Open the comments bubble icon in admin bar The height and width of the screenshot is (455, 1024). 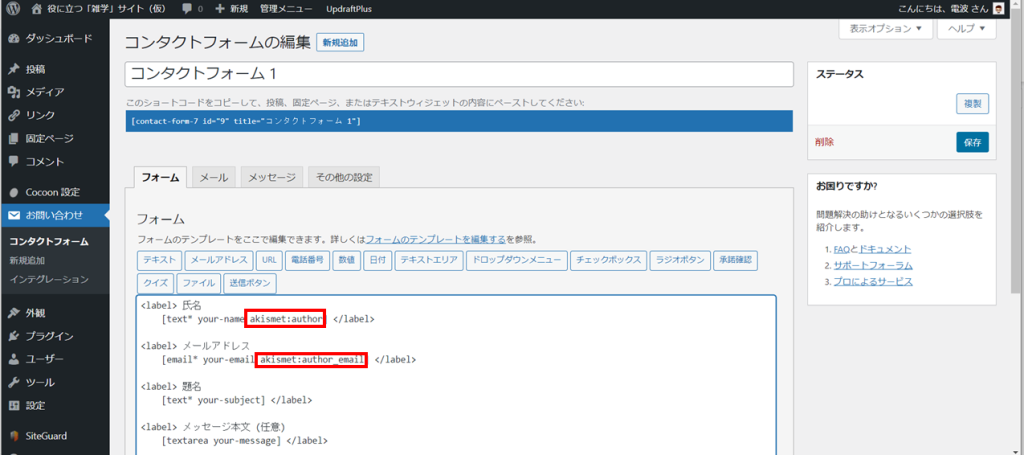click(x=187, y=9)
